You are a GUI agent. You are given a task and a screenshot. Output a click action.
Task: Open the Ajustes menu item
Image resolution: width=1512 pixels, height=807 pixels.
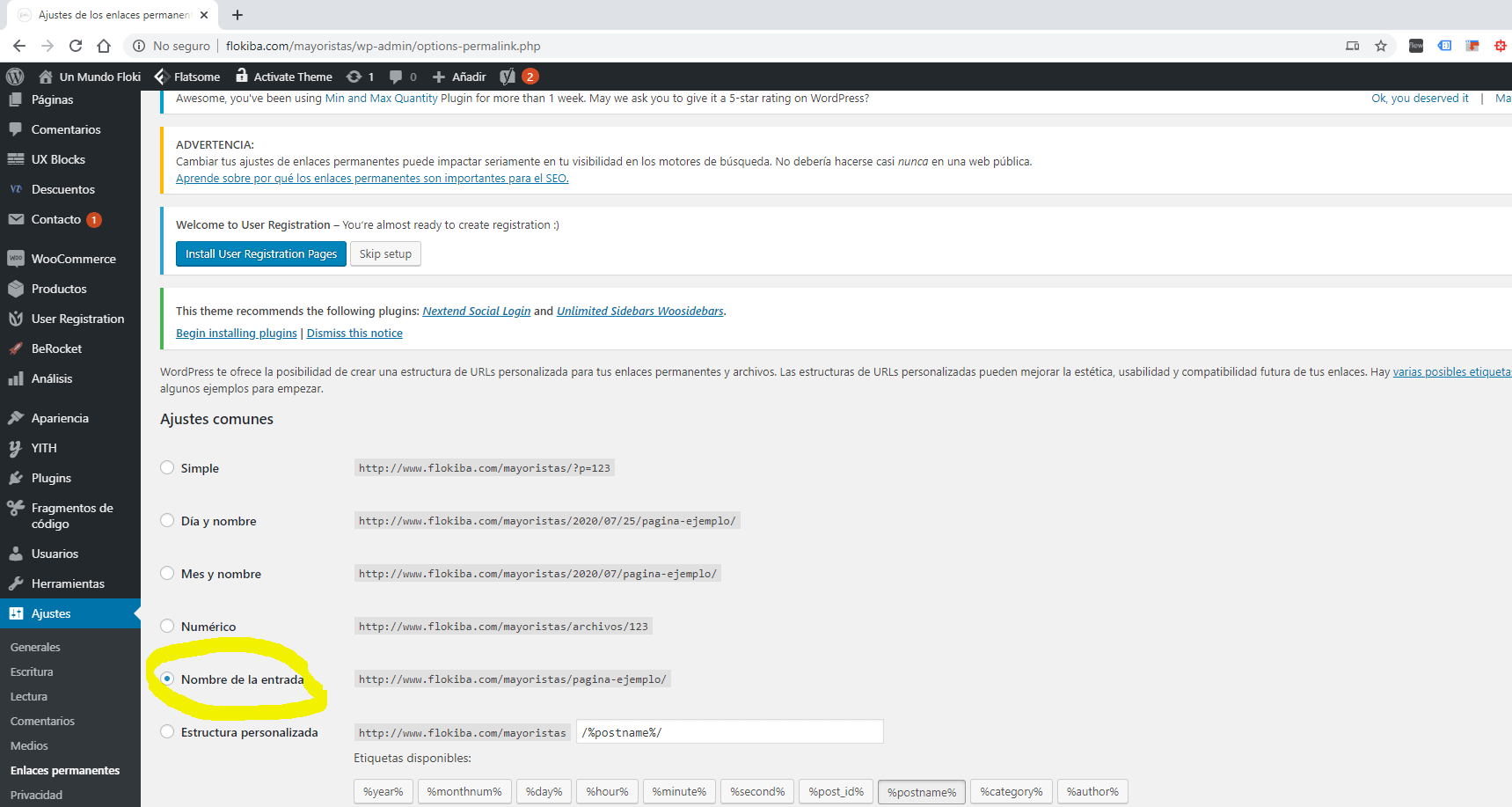(70, 613)
